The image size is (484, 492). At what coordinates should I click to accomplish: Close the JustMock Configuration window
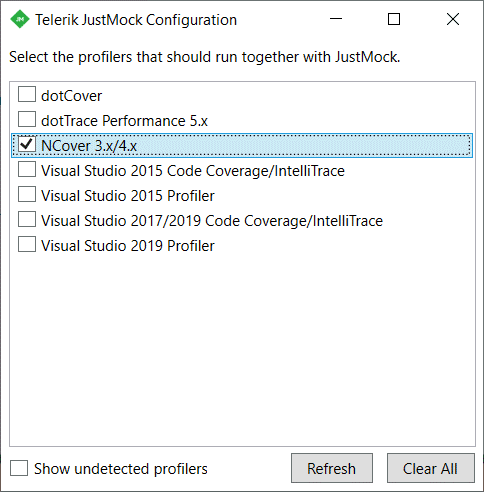point(453,19)
